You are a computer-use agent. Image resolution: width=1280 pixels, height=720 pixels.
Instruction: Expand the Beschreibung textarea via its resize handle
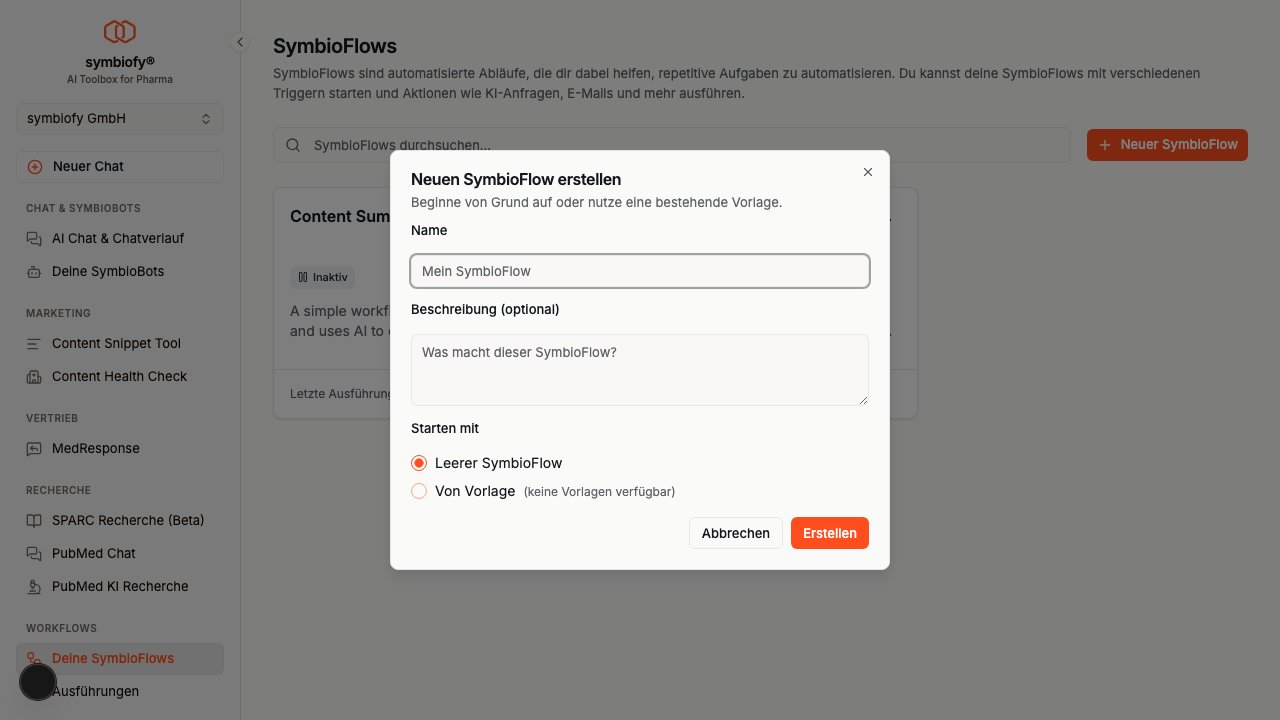(864, 402)
